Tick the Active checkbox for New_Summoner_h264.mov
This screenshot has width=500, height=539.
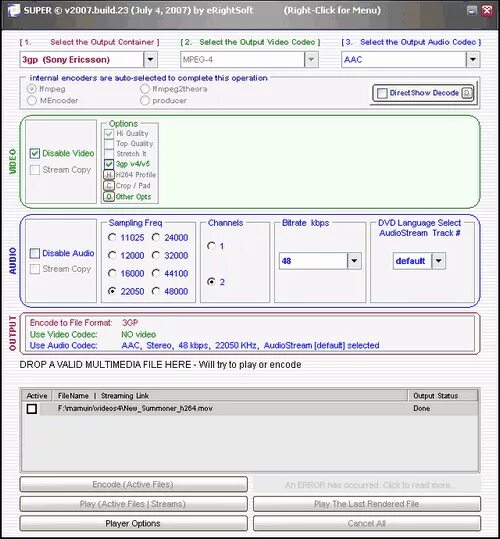coord(32,409)
